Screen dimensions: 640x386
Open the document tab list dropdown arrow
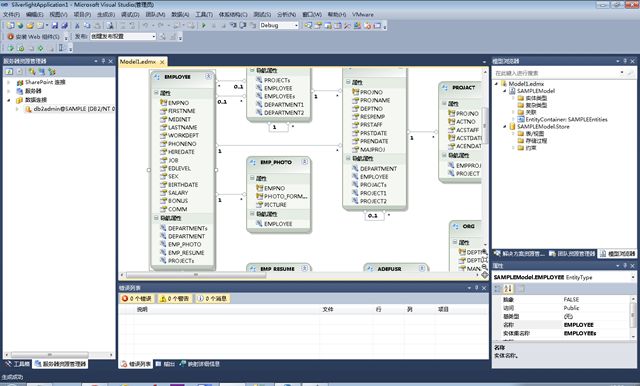484,62
